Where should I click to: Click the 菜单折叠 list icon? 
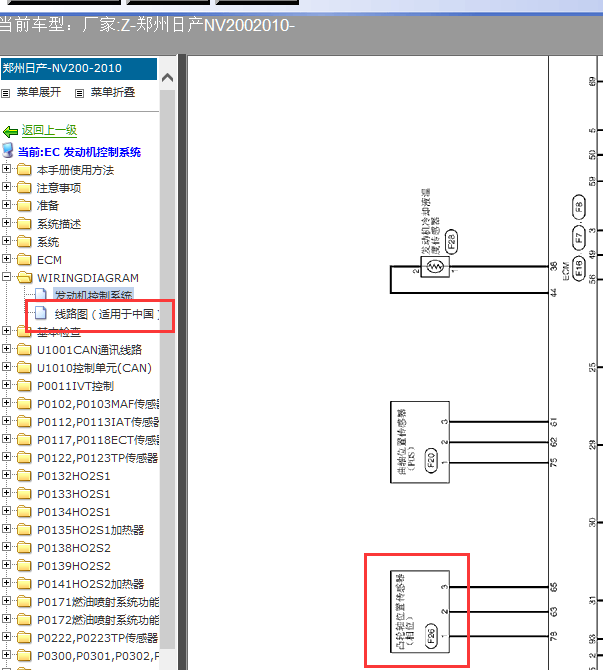tap(79, 93)
